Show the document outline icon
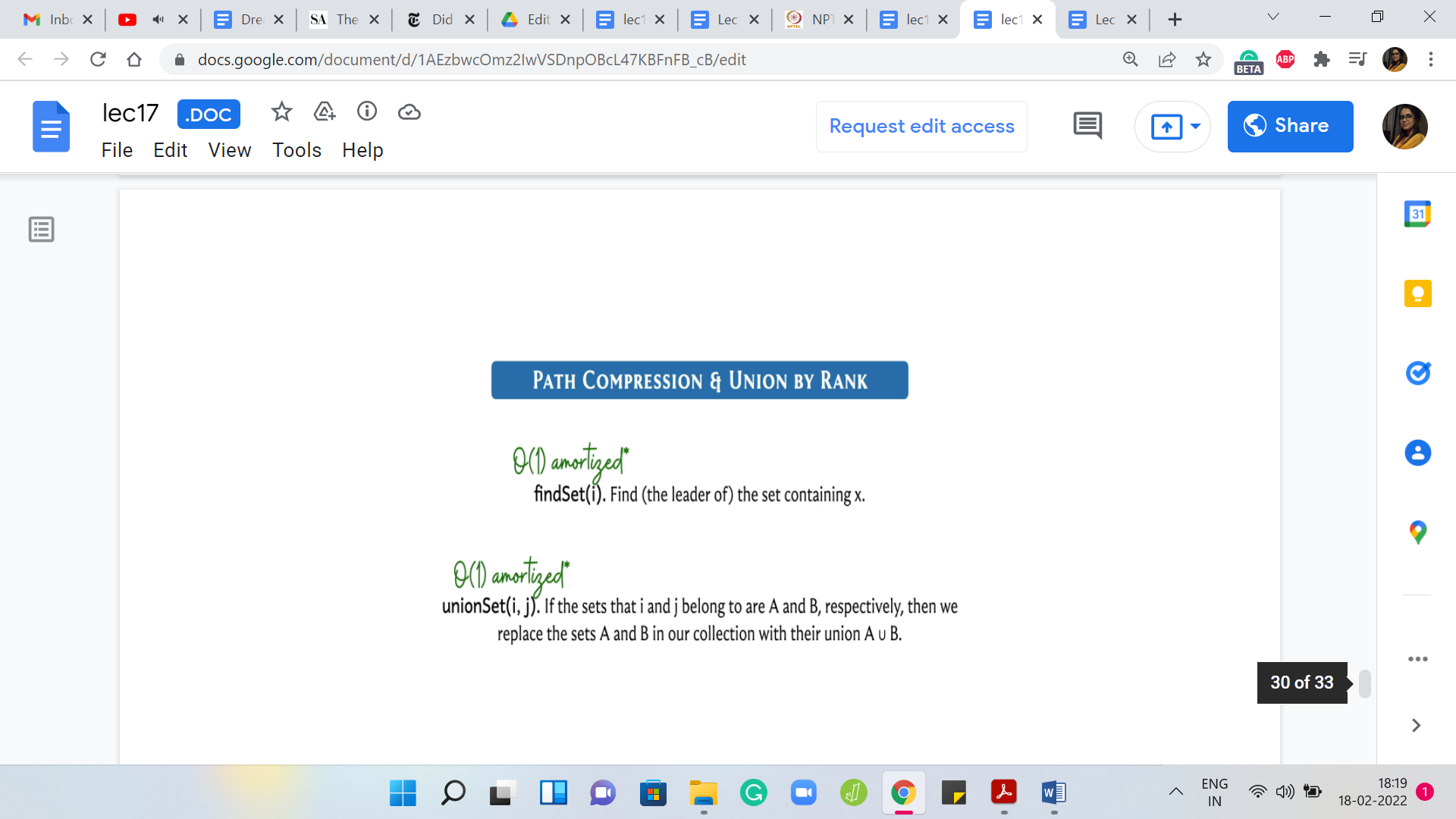 [42, 229]
